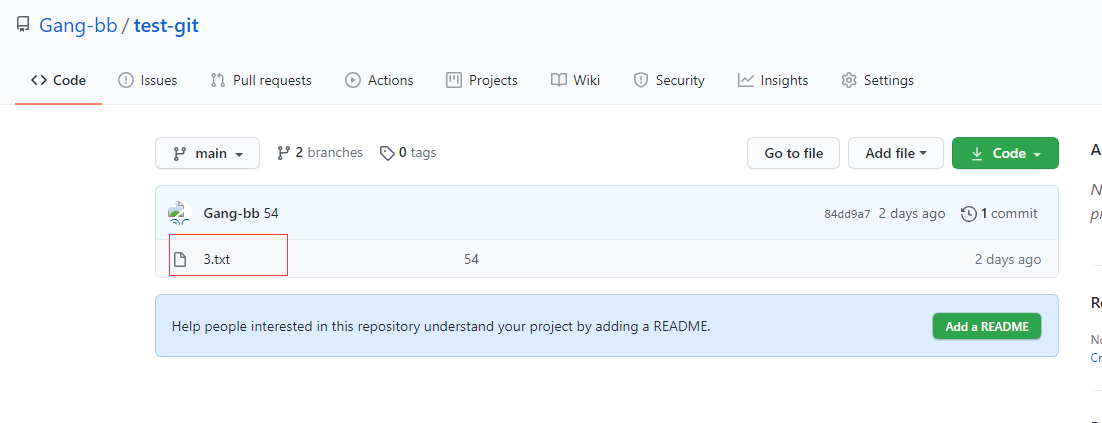The width and height of the screenshot is (1102, 423).
Task: Click the pull request icon in its tab
Action: click(x=218, y=80)
